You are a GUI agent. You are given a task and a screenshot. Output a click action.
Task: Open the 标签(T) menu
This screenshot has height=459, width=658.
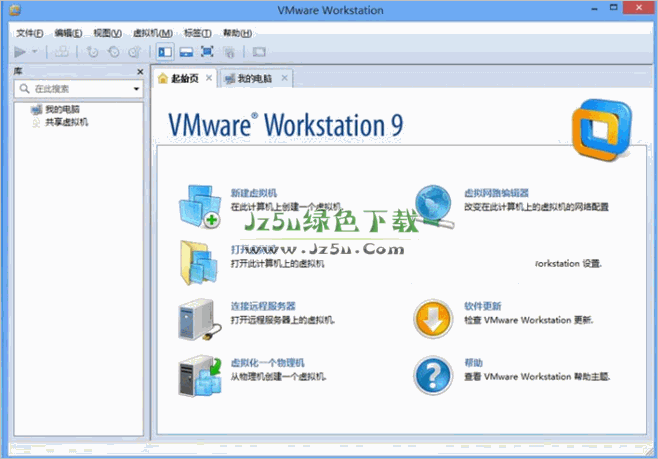coord(198,33)
